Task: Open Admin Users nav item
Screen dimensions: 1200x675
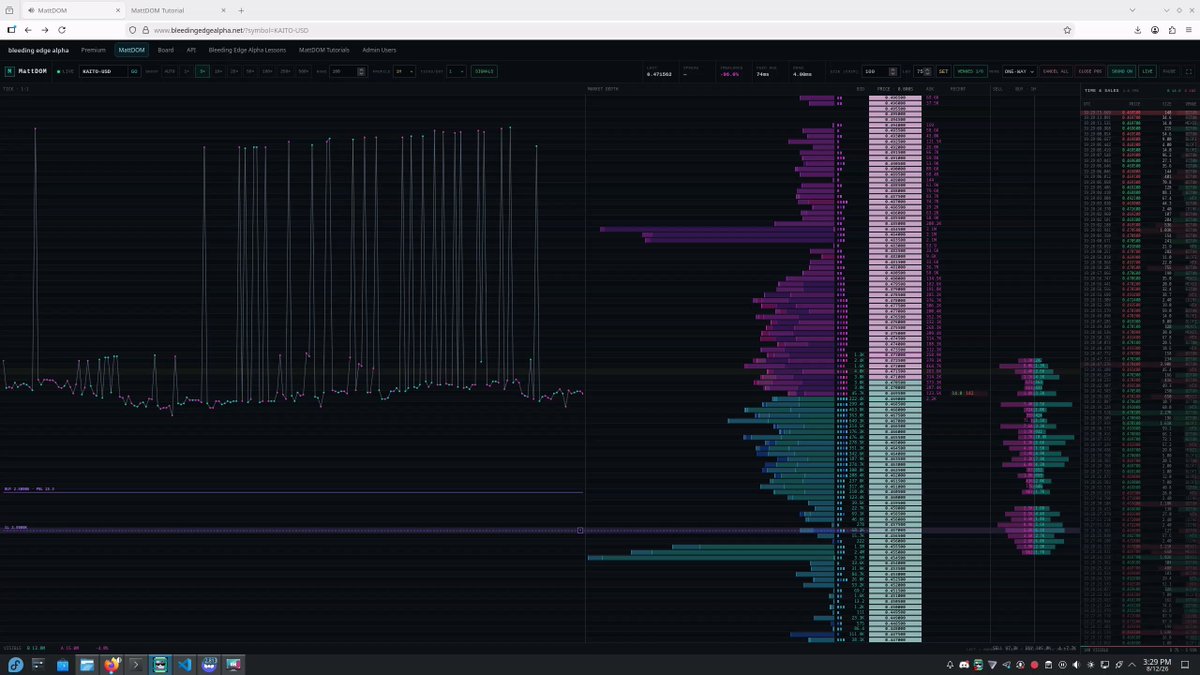Action: pos(379,49)
